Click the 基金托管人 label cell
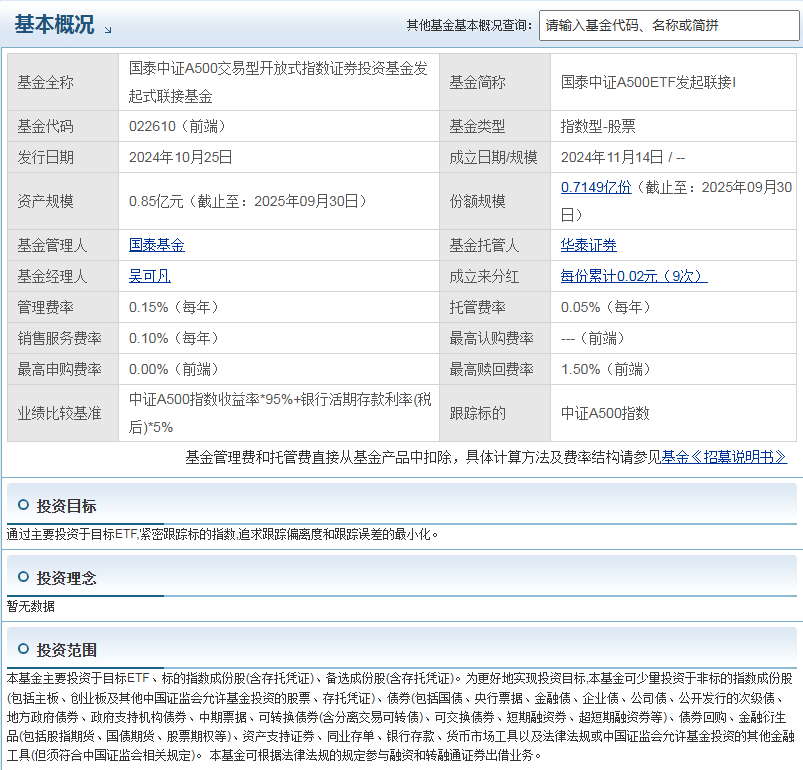Image resolution: width=803 pixels, height=770 pixels. tap(495, 245)
